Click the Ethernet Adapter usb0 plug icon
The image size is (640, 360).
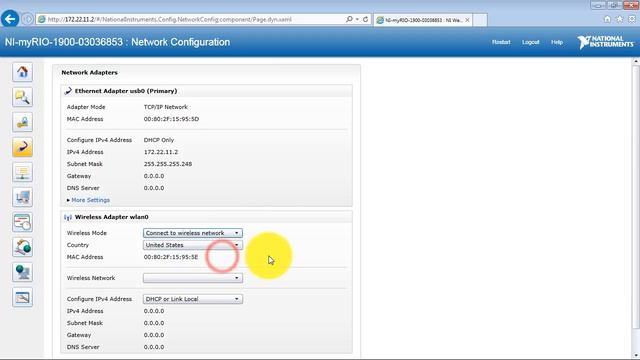(68, 91)
